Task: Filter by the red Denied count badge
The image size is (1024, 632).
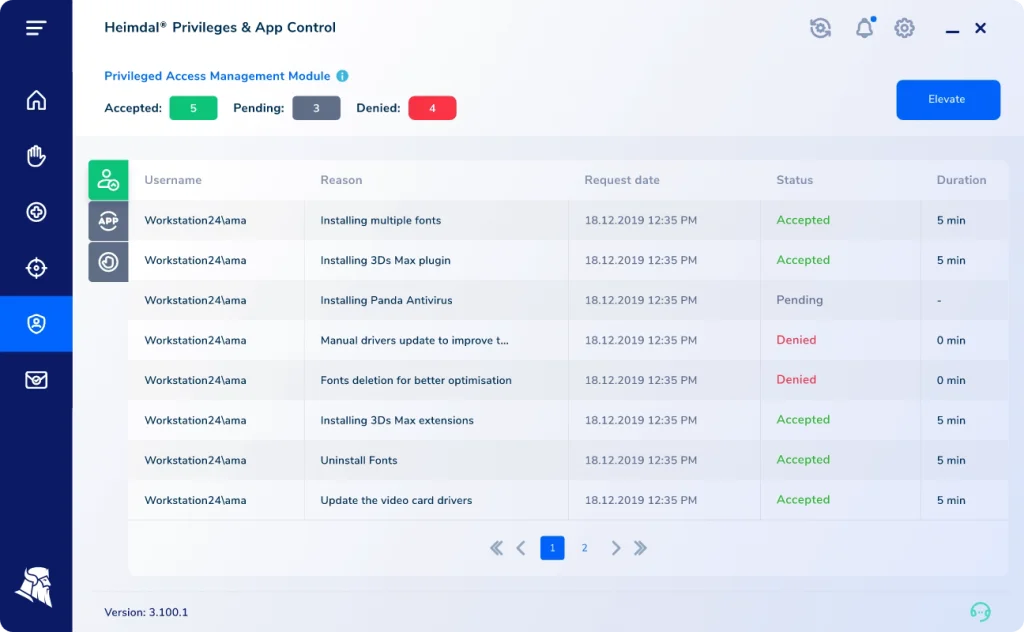Action: pyautogui.click(x=432, y=108)
